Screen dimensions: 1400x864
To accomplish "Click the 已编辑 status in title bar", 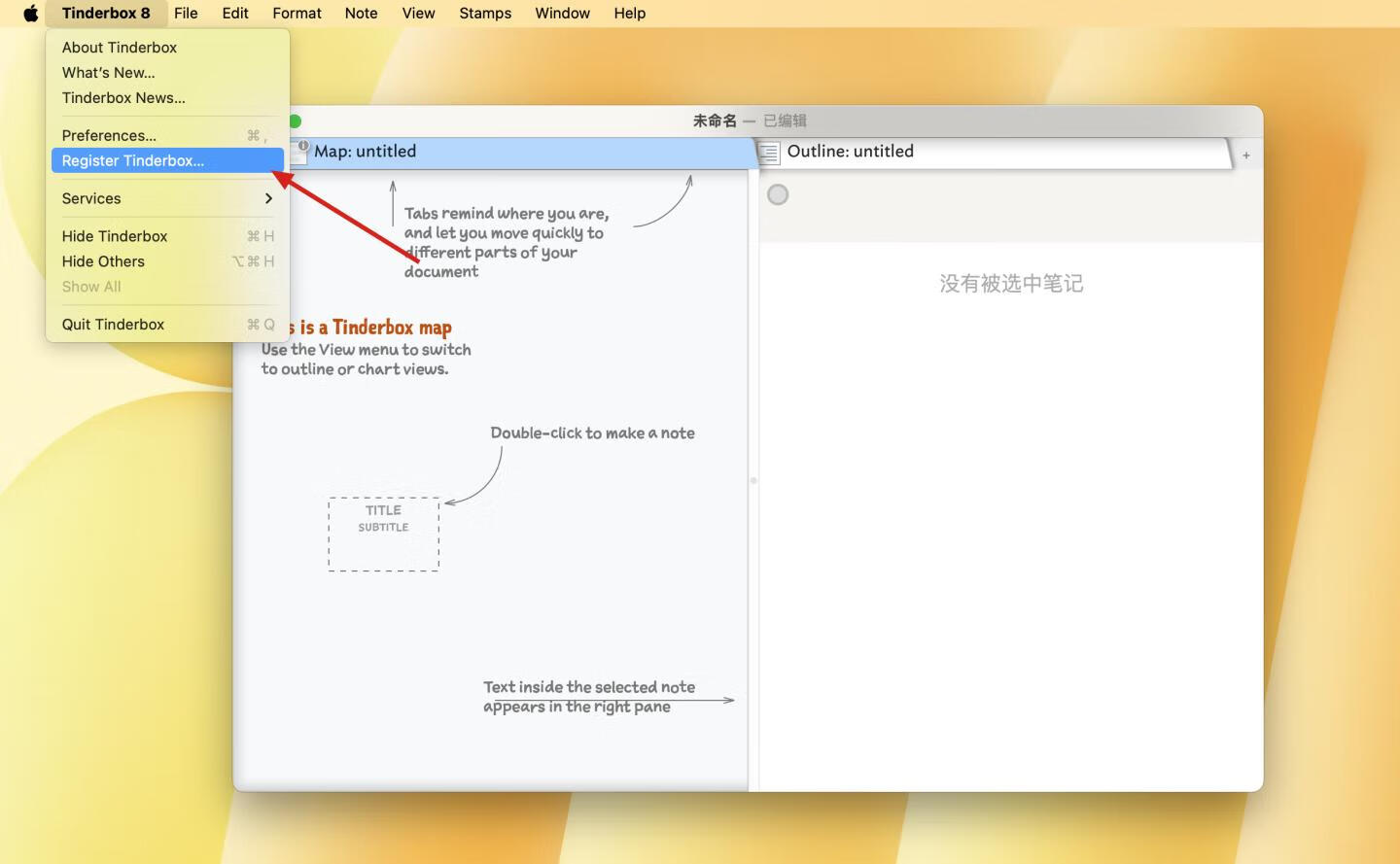I will tap(785, 121).
